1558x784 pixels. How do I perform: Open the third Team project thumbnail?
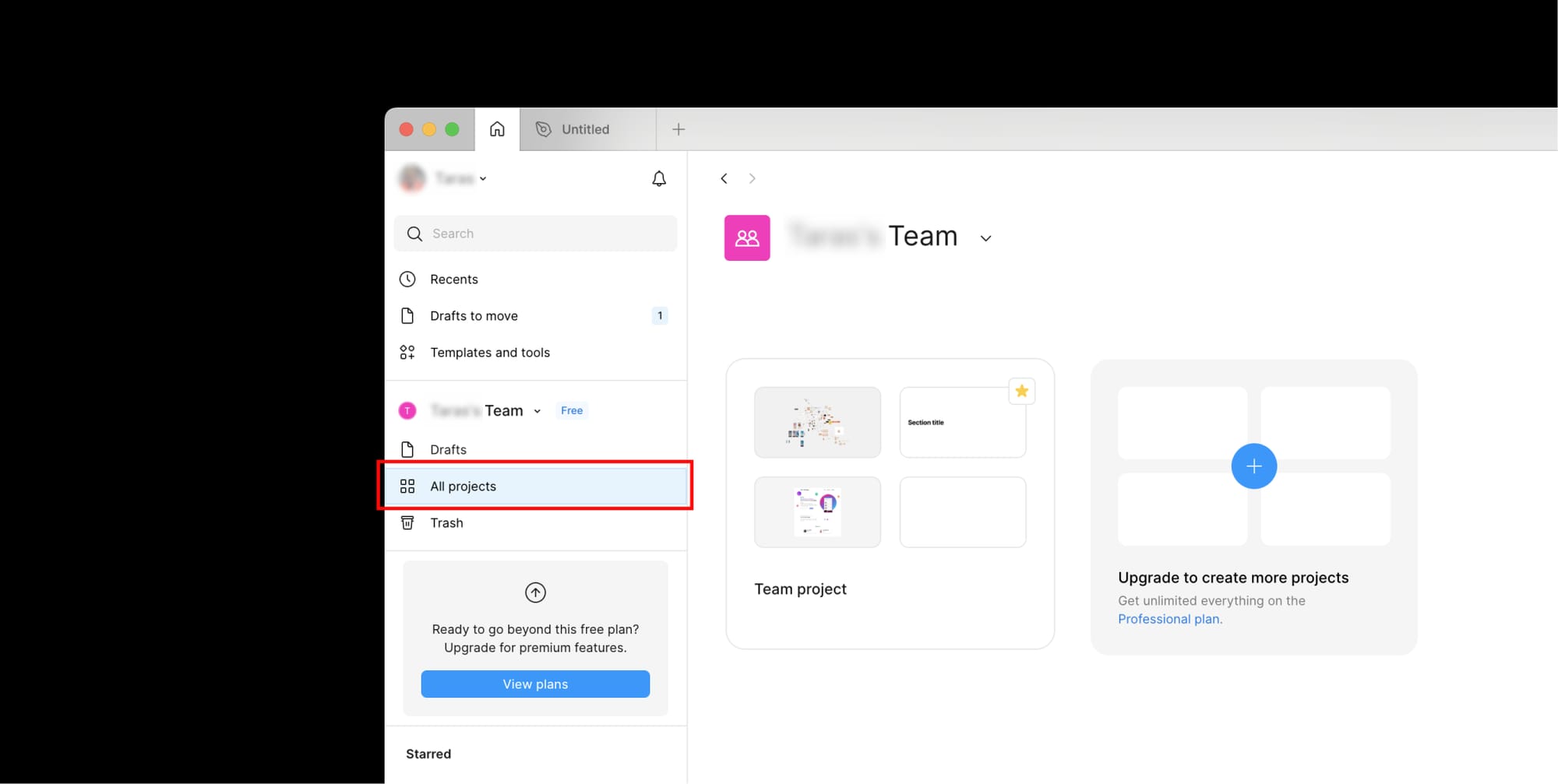[x=817, y=512]
